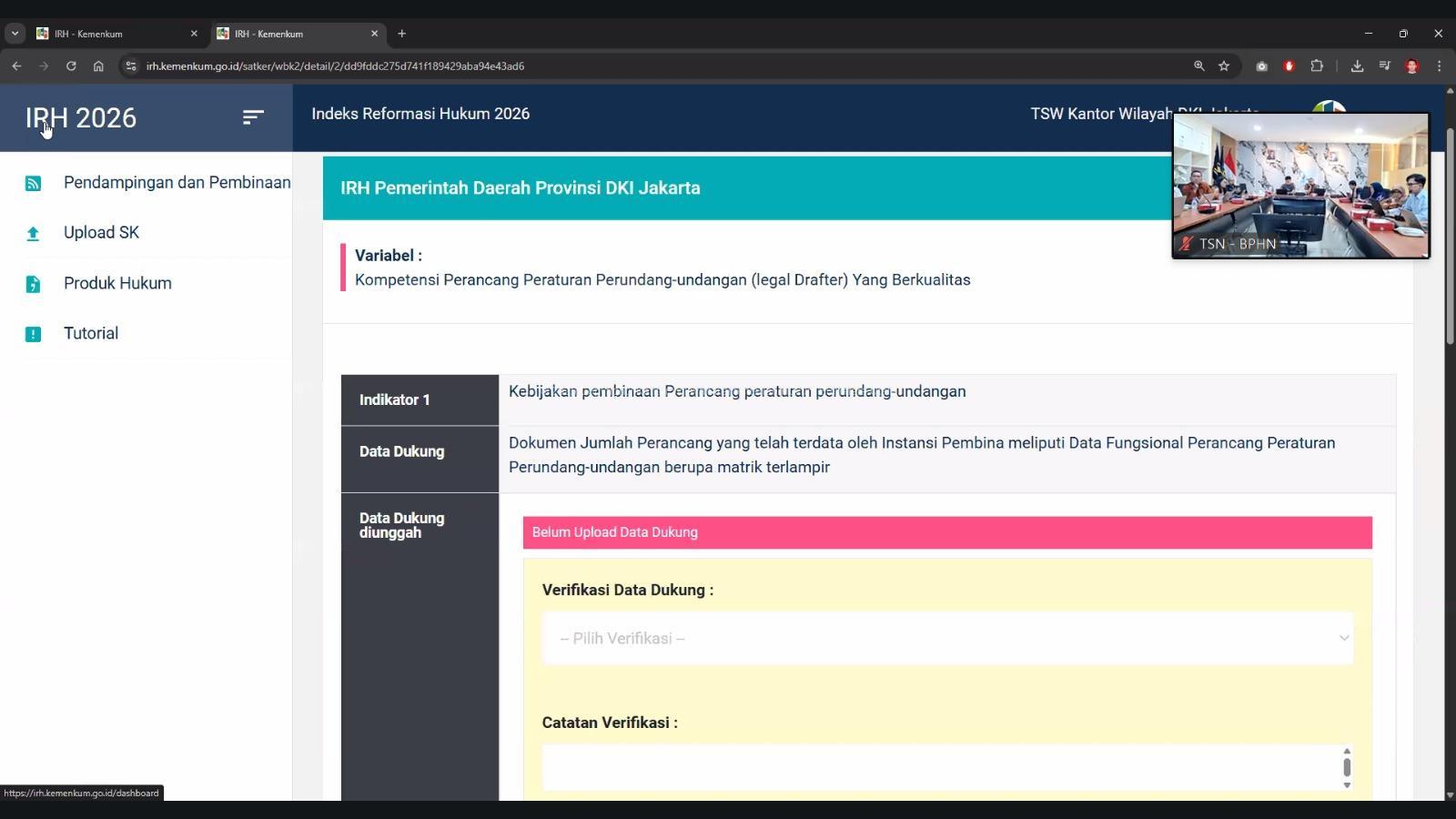
Task: Open the Produk Hukum menu item
Action: point(117,283)
